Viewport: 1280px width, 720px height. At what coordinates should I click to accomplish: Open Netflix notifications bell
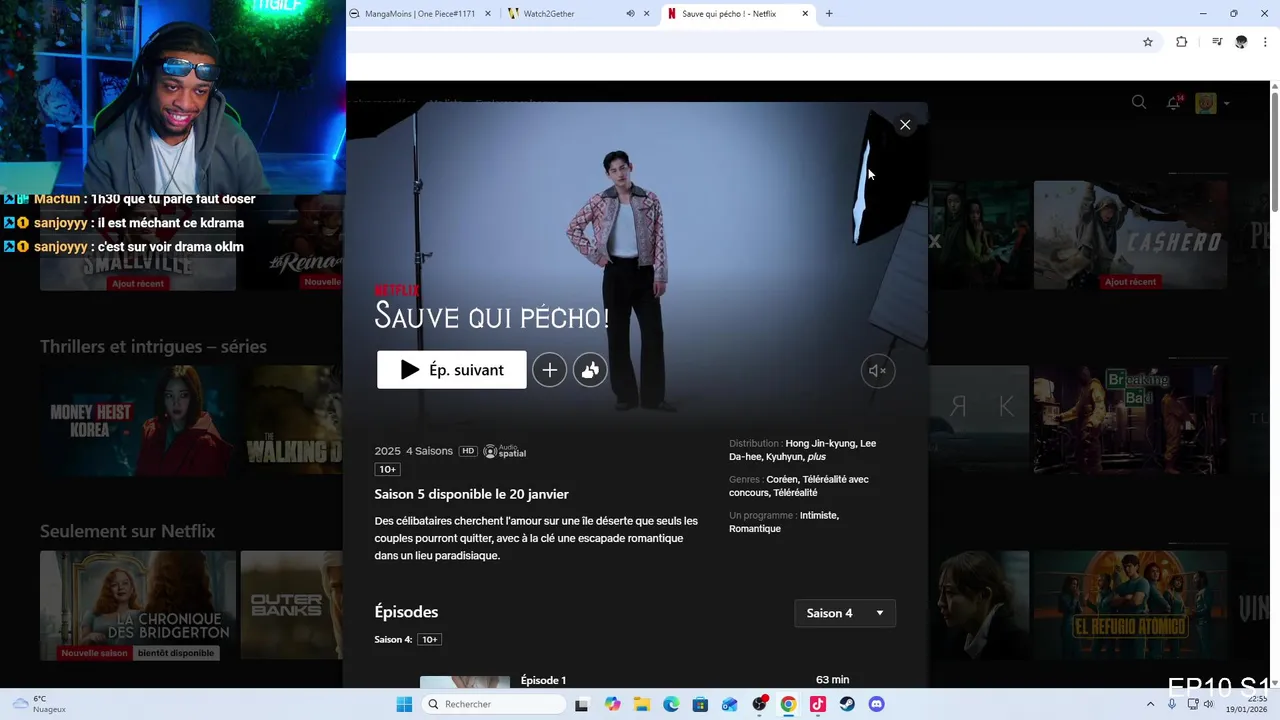pos(1174,102)
